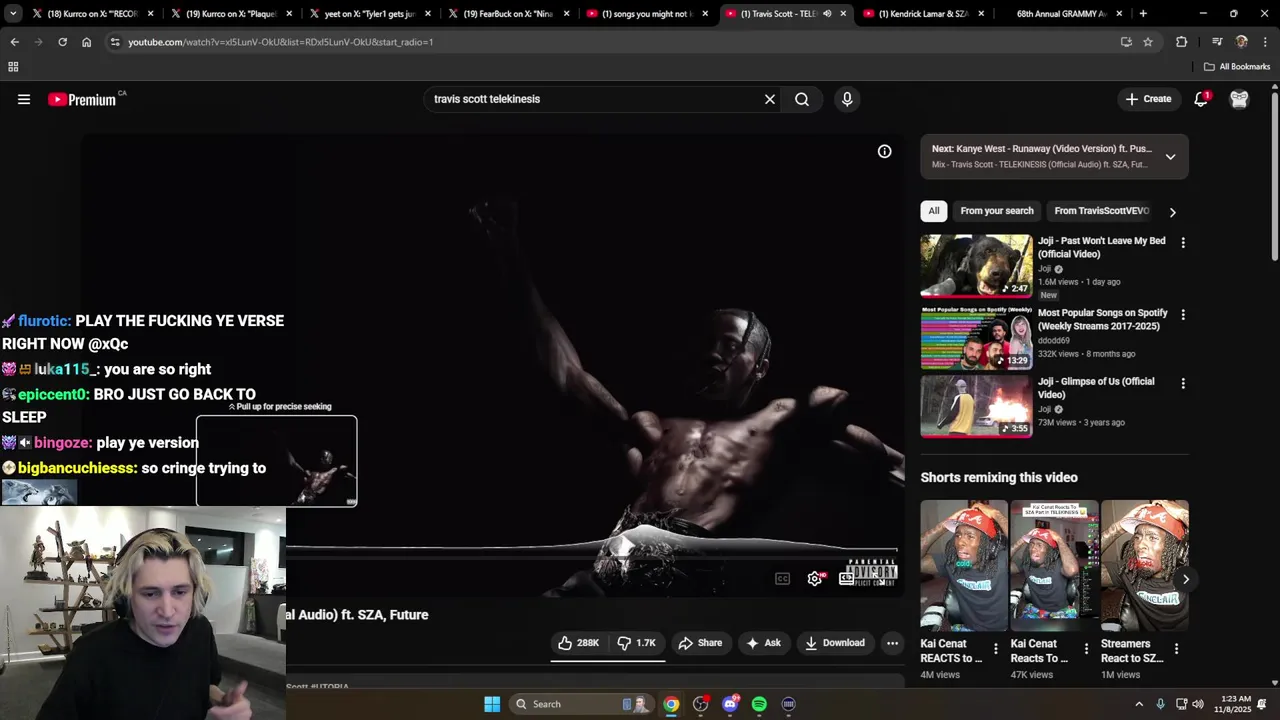Switch to the Kendrick Lamar & SZA tab
This screenshot has height=720, width=1280.
tap(923, 14)
